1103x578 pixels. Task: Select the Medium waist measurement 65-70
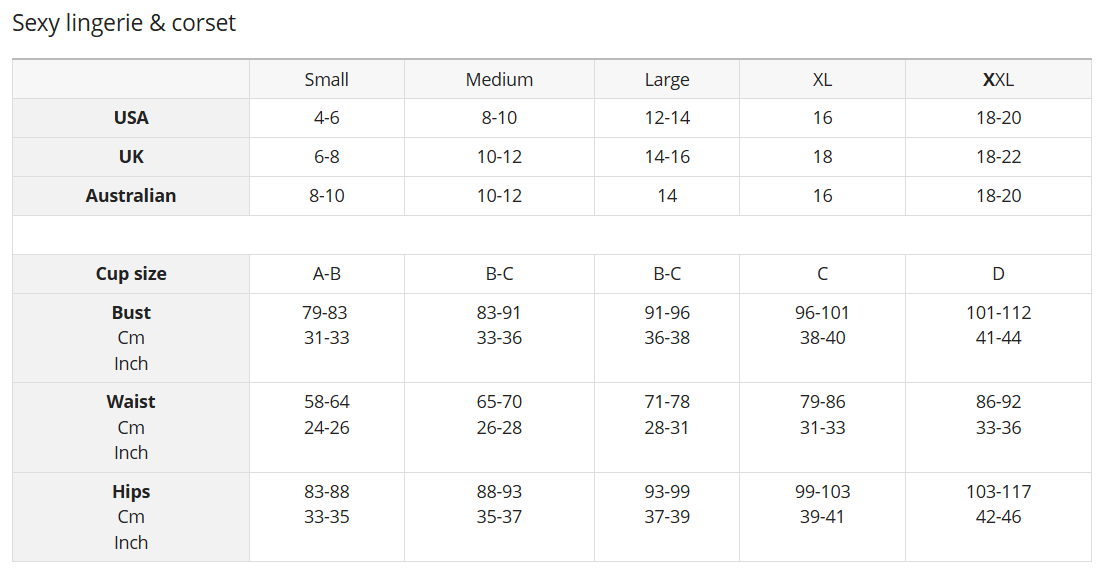point(499,402)
